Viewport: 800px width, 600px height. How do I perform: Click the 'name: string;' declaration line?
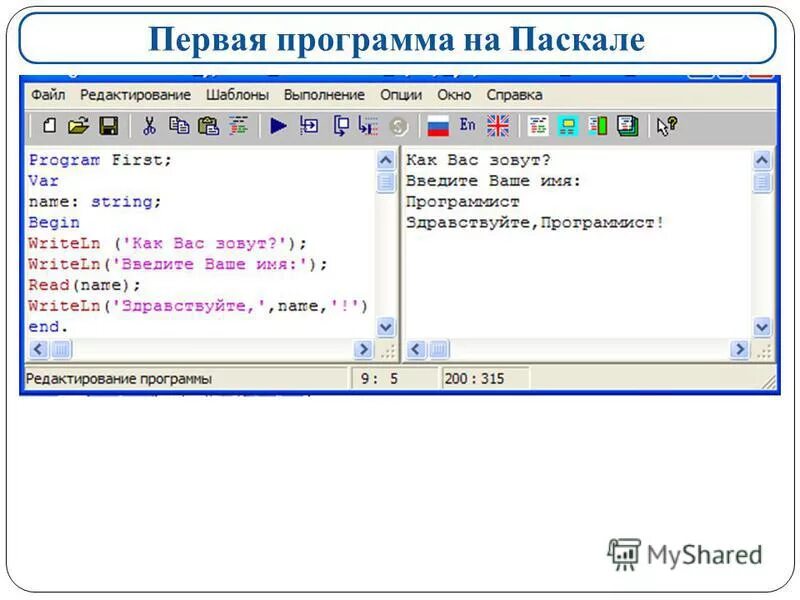coord(95,202)
